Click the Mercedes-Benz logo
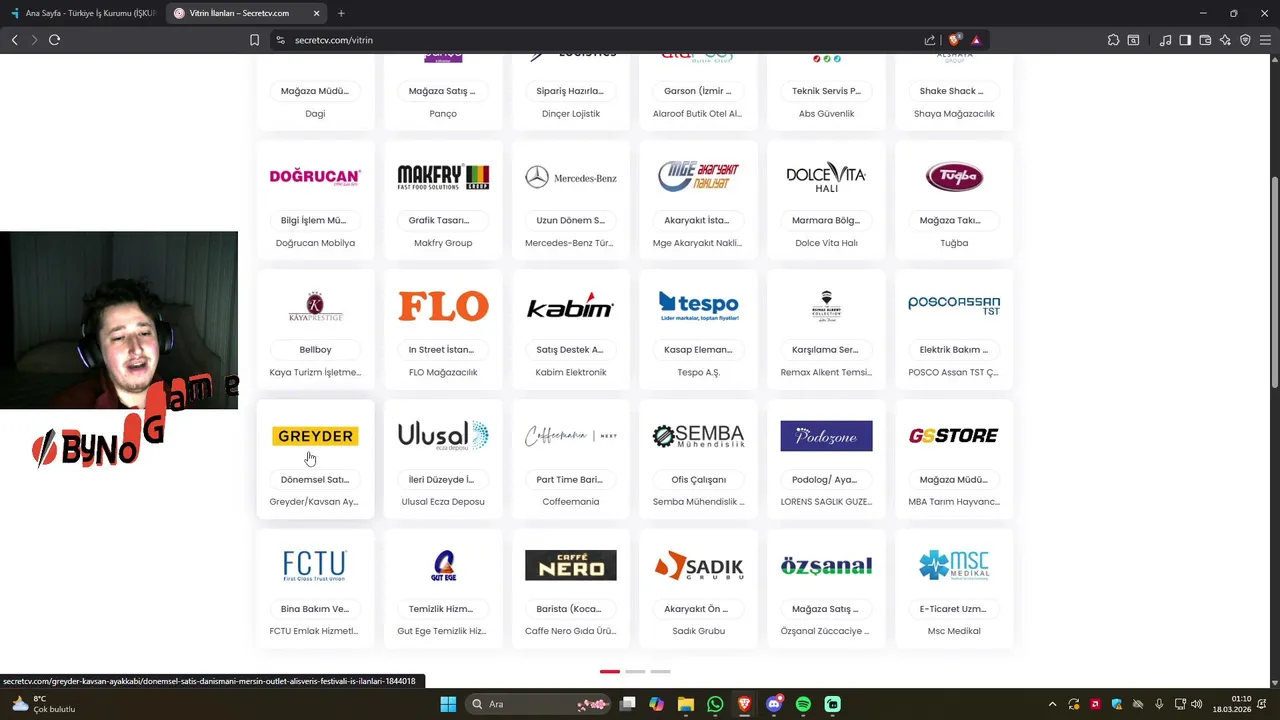 (571, 178)
